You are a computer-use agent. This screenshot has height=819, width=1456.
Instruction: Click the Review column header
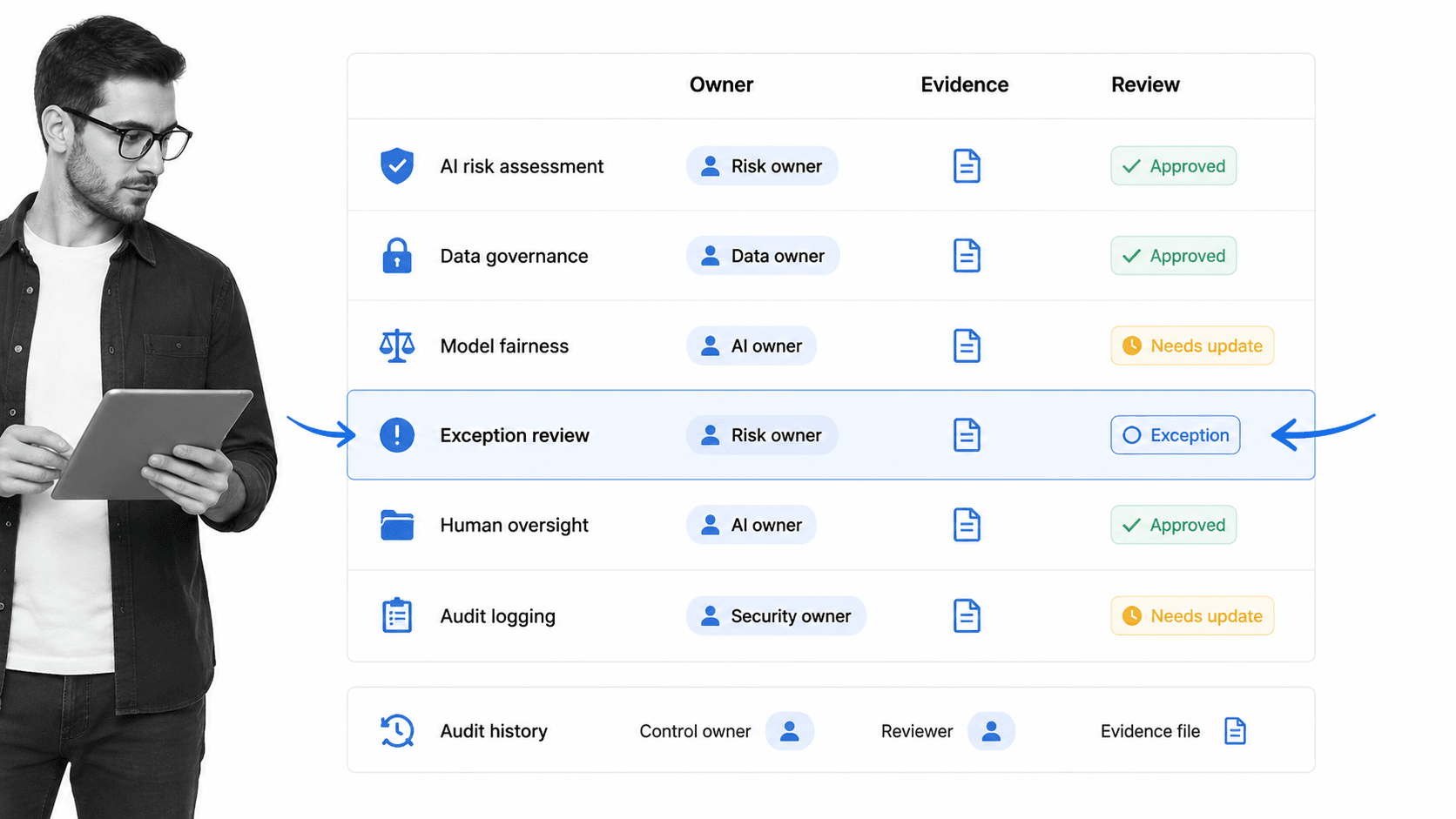pyautogui.click(x=1145, y=84)
